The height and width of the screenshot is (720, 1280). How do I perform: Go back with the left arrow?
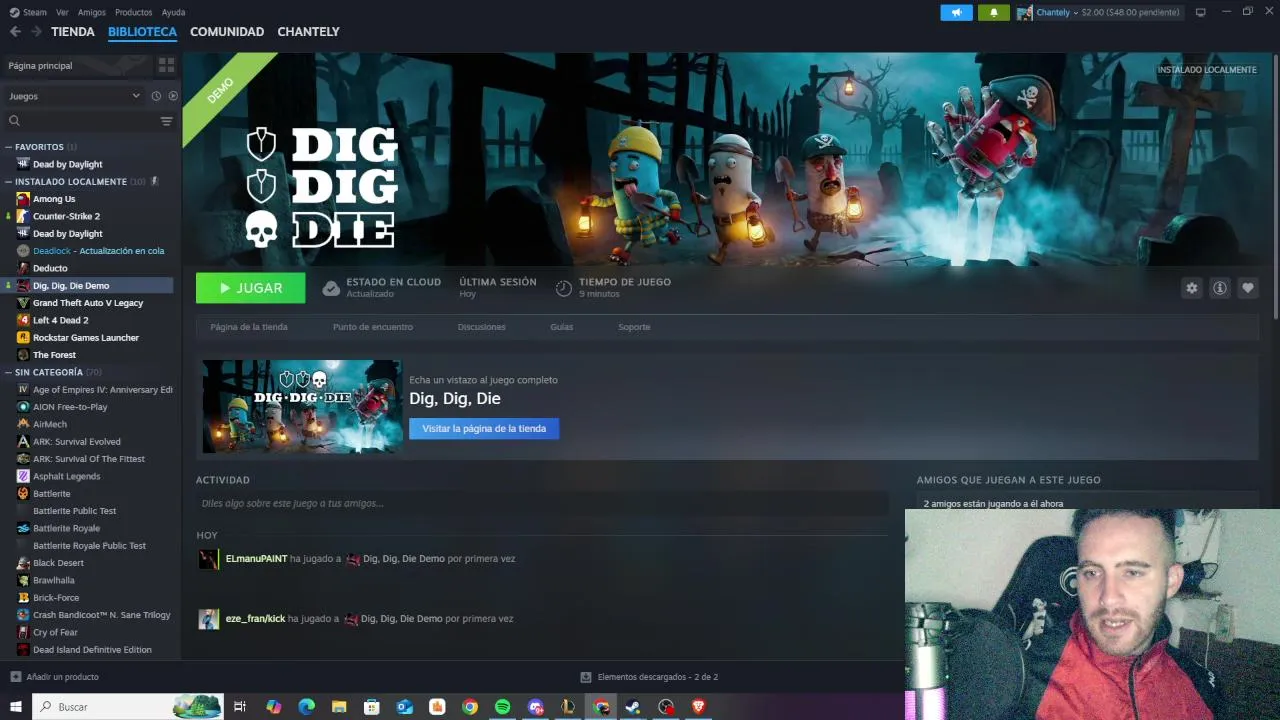point(15,32)
